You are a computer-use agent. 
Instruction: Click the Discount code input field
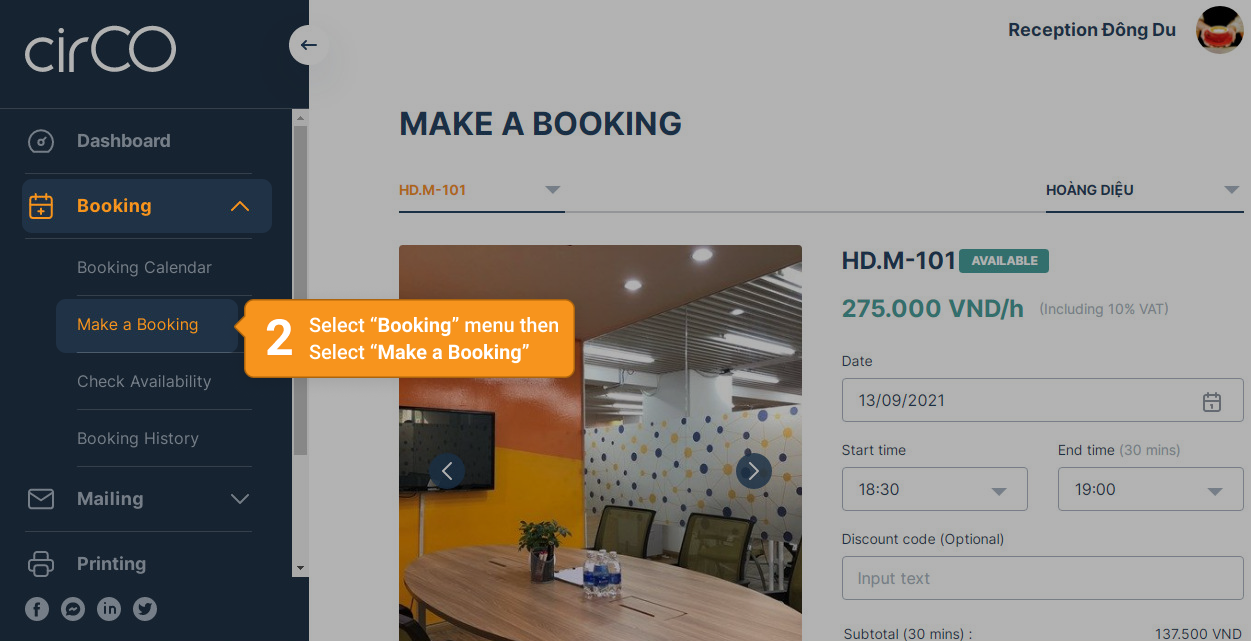point(1043,578)
